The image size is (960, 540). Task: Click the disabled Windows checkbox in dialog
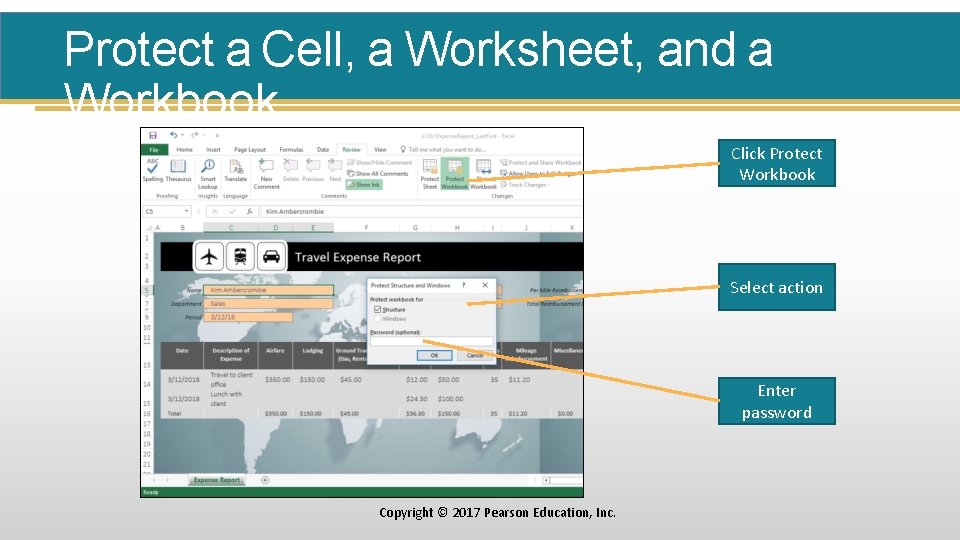tap(378, 319)
